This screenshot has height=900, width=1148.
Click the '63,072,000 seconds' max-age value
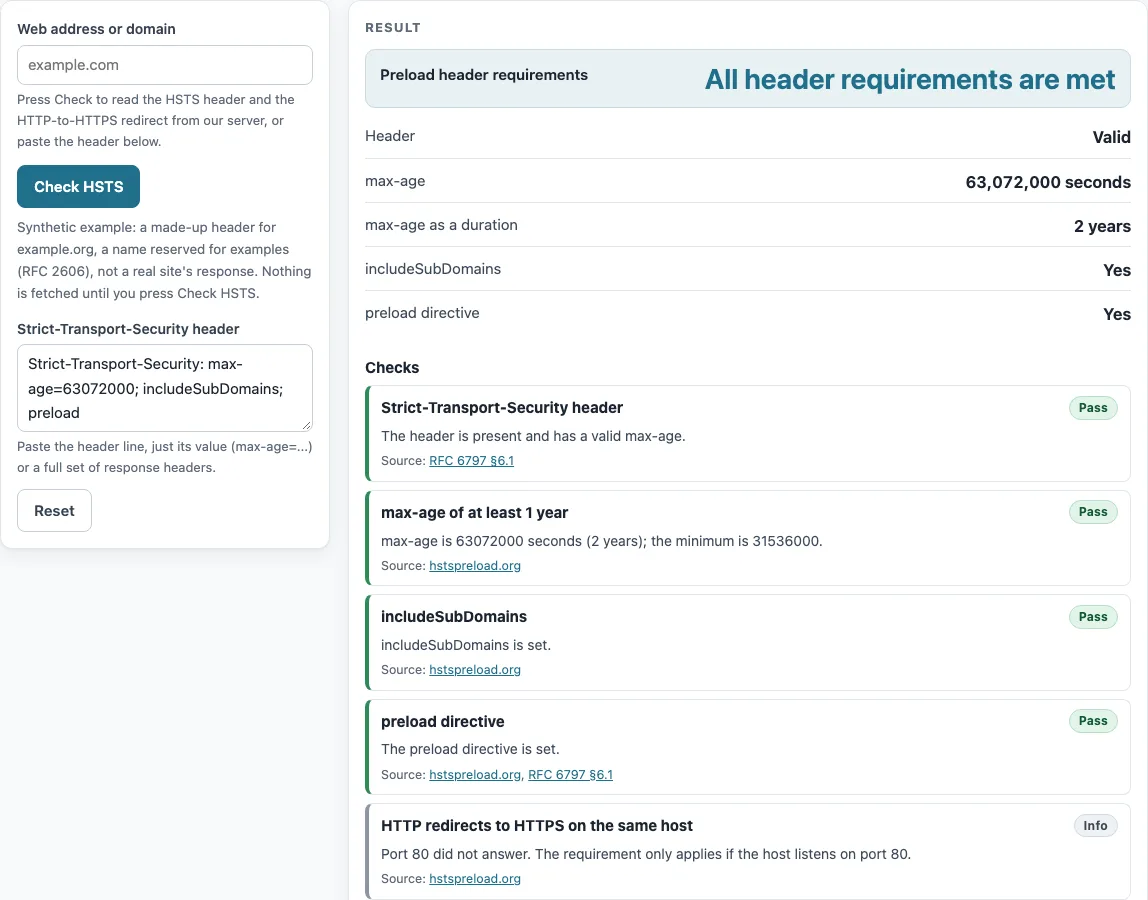[1048, 182]
